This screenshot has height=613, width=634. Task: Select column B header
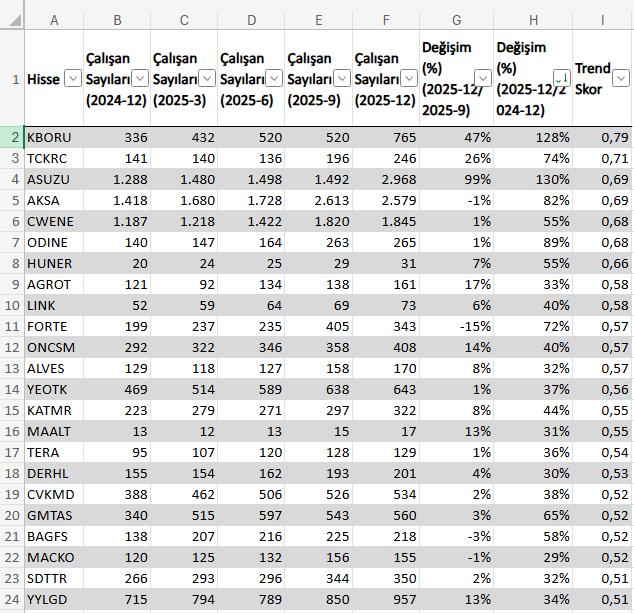point(117,20)
